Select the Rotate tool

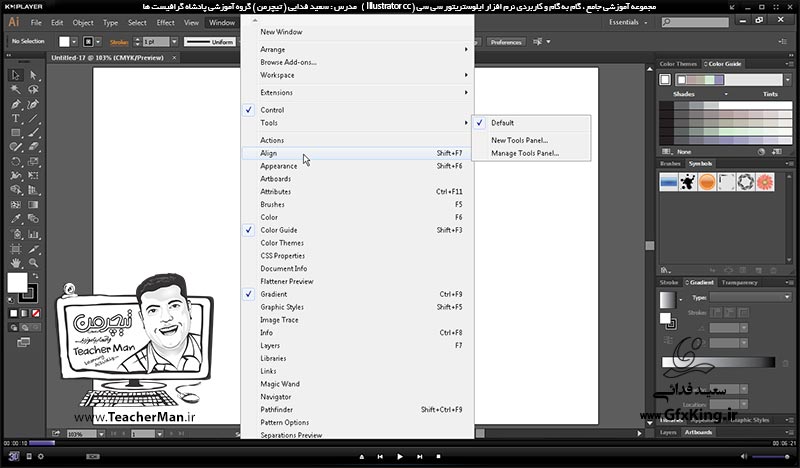tap(16, 161)
